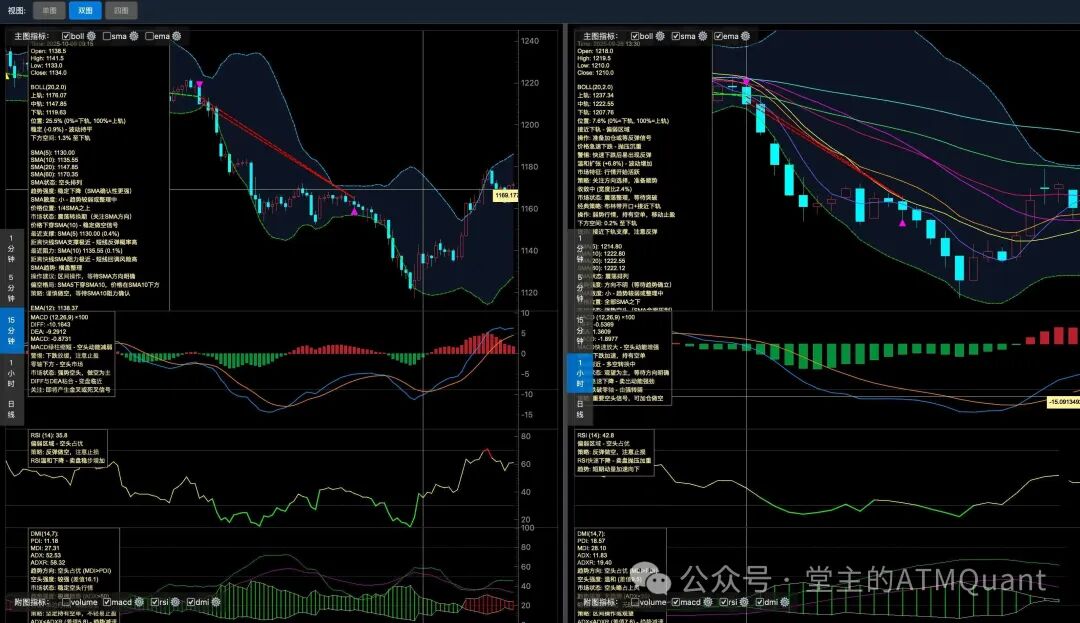Viewport: 1080px width, 623px height.
Task: Toggle boll checkbox in left chart
Action: 66,36
